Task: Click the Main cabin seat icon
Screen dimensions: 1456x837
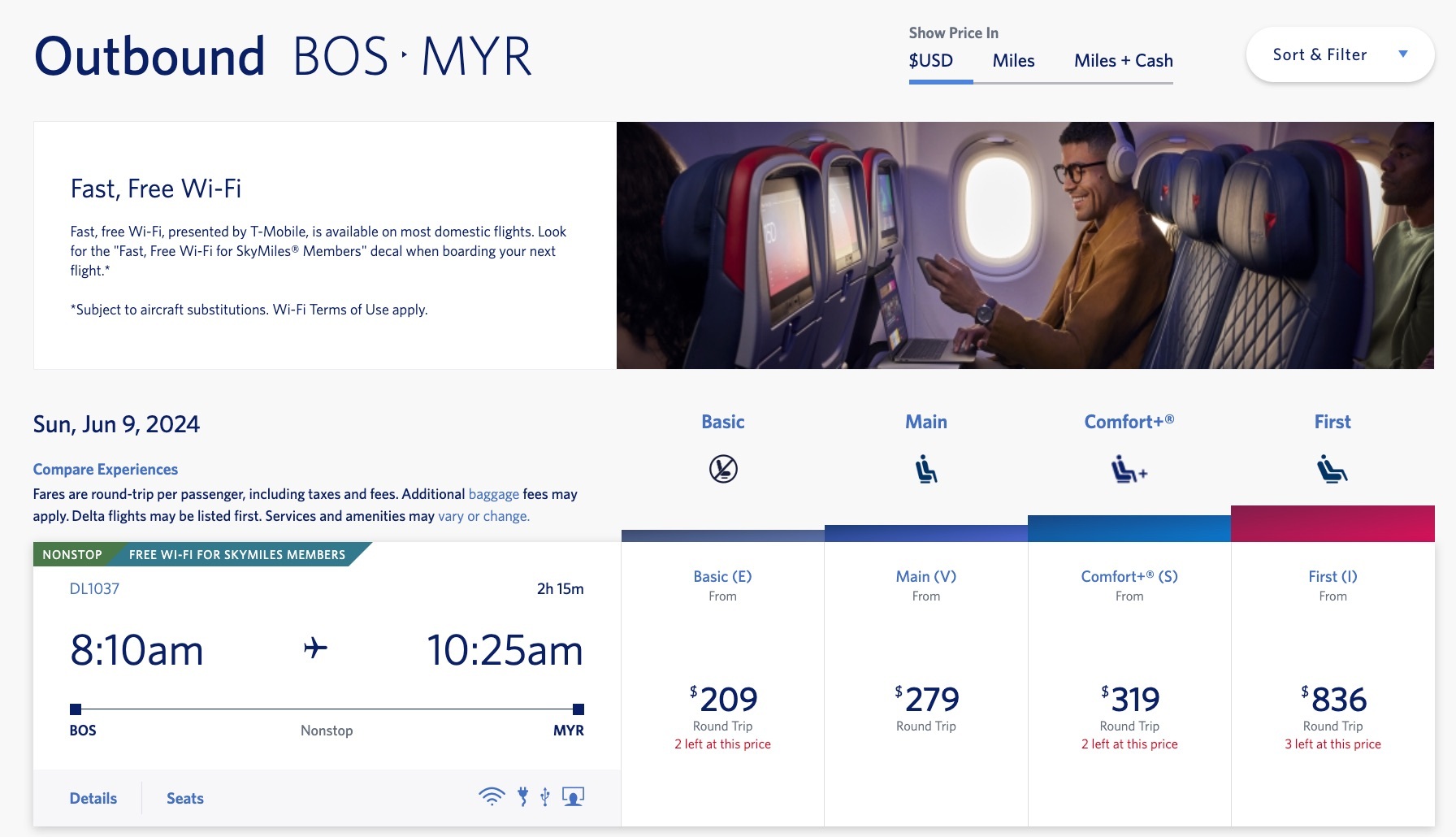Action: tap(926, 469)
